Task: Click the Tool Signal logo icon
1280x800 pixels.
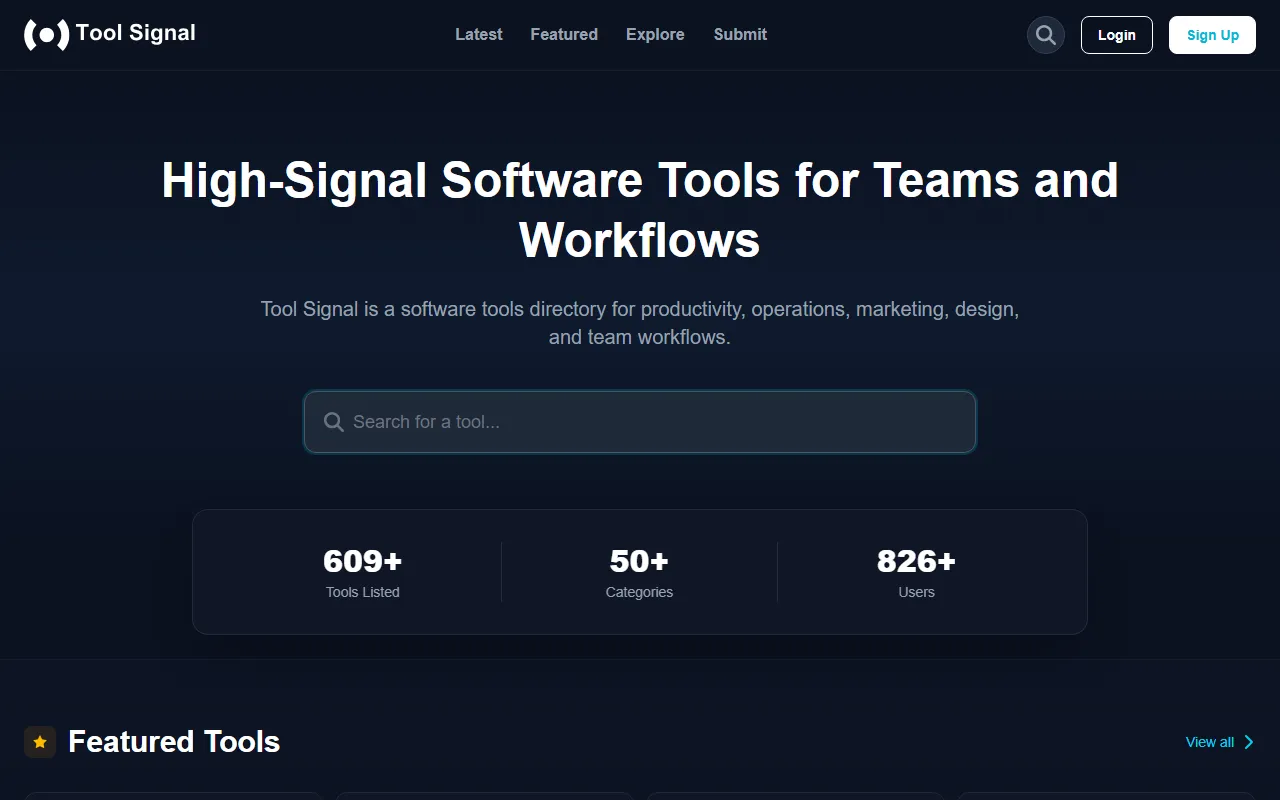Action: (x=46, y=35)
